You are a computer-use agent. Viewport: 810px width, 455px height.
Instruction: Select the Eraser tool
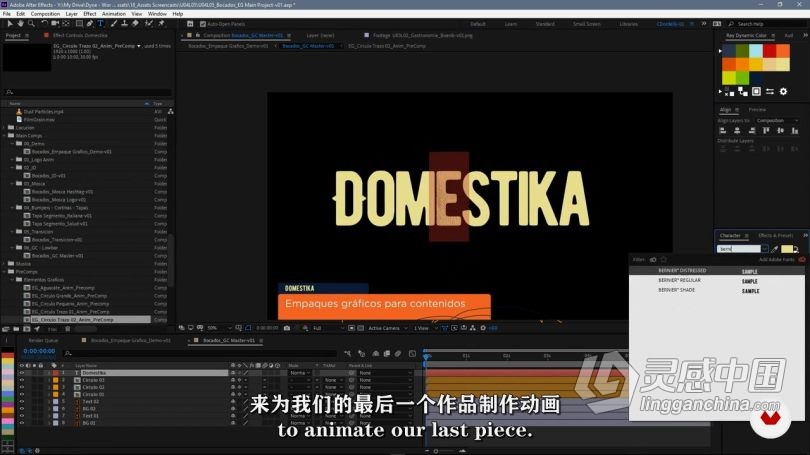click(x=135, y=24)
